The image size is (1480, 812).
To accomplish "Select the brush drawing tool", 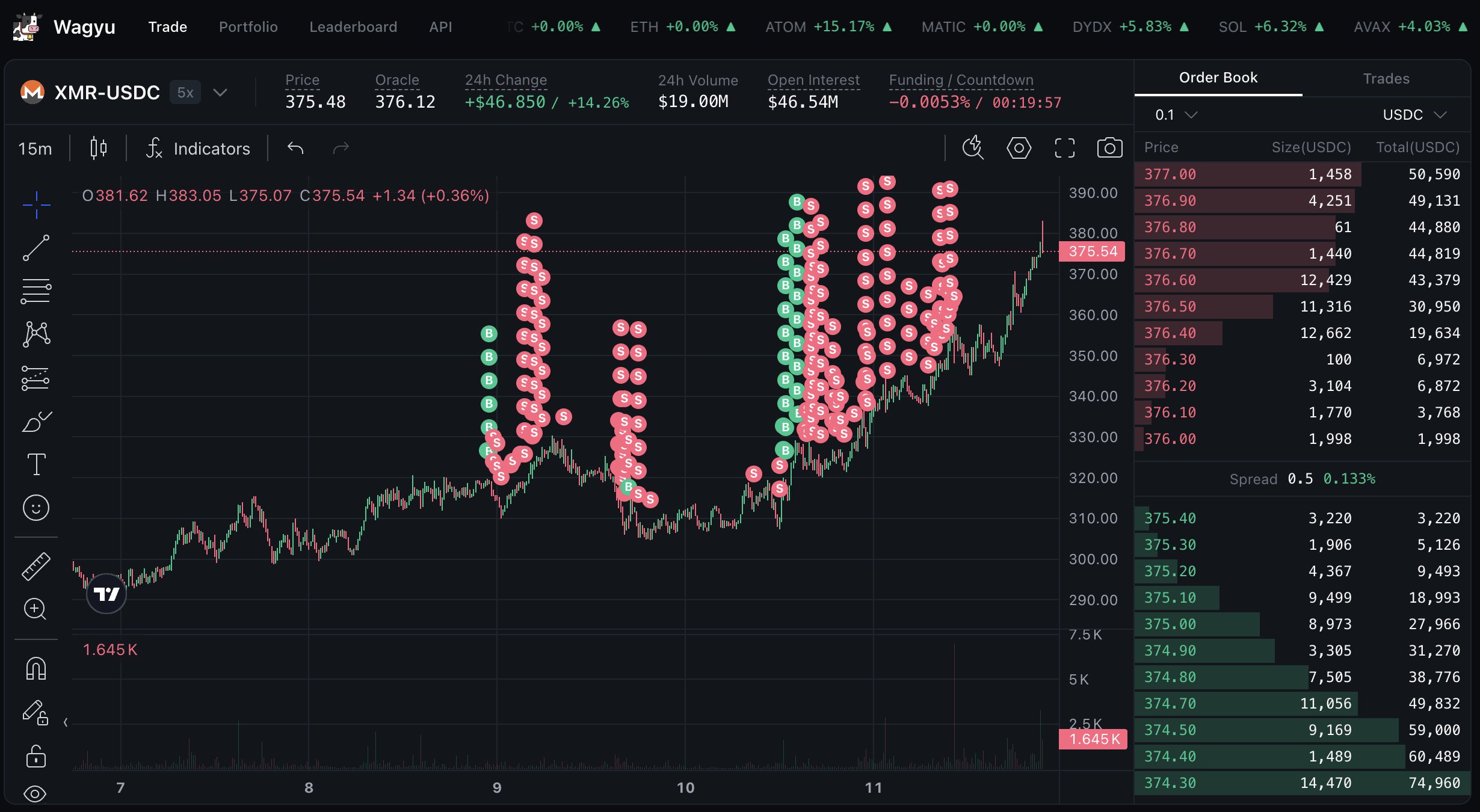I will [36, 421].
